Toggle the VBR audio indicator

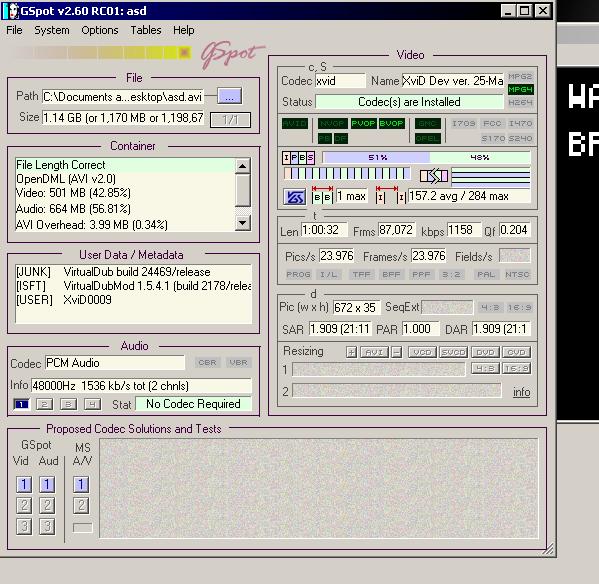[x=238, y=362]
